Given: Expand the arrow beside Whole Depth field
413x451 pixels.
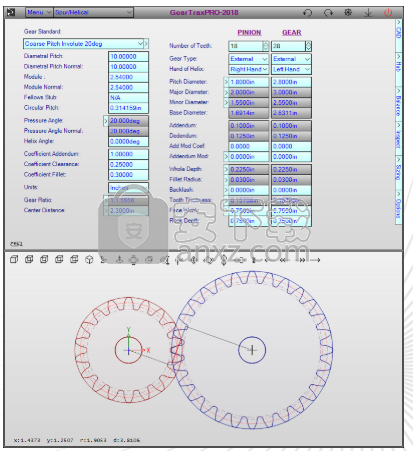Looking at the screenshot, I should click(x=226, y=170).
